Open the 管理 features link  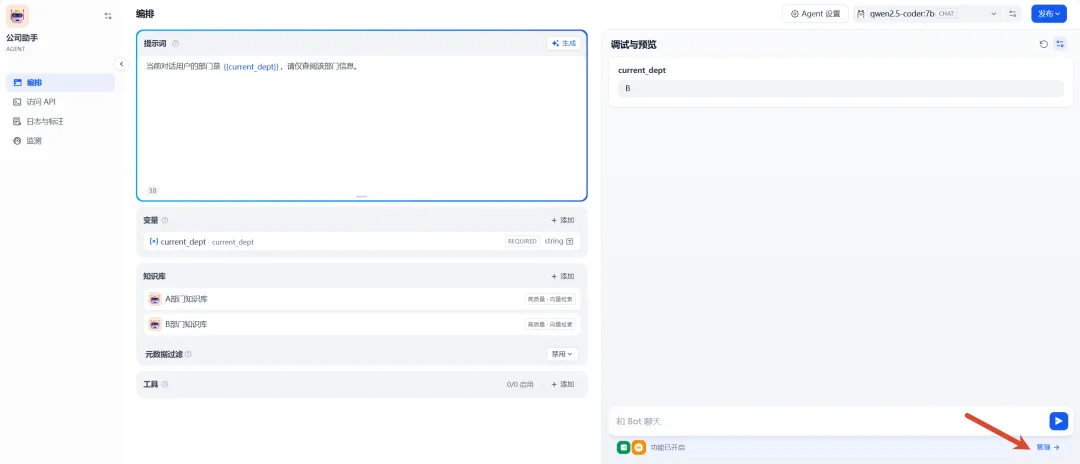click(x=1048, y=447)
